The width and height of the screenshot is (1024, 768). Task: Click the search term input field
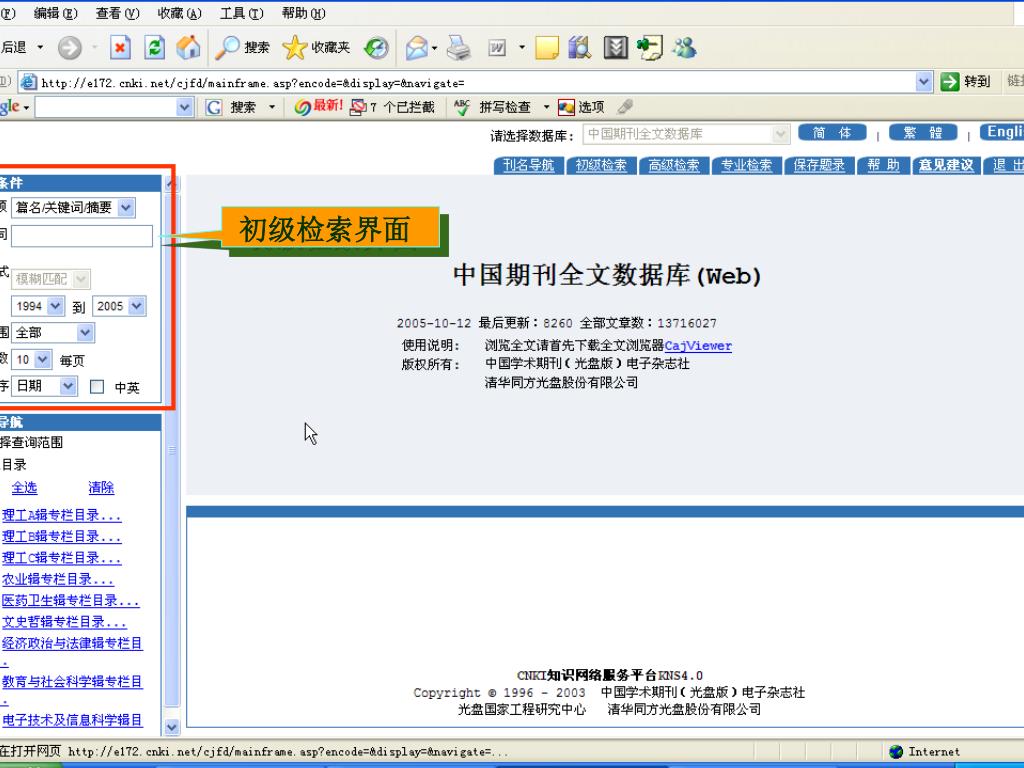click(82, 236)
